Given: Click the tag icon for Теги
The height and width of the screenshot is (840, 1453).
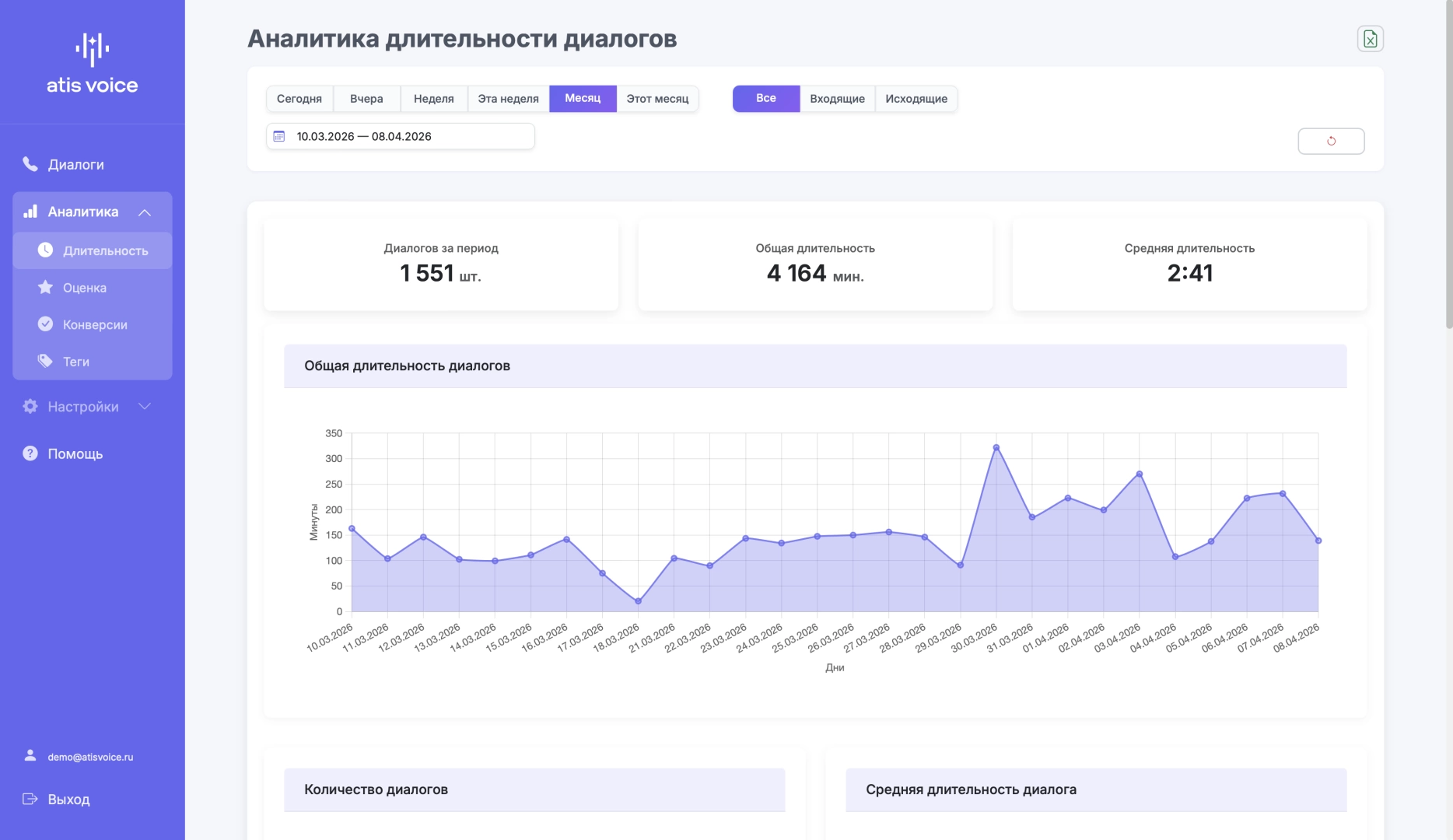Looking at the screenshot, I should [46, 361].
